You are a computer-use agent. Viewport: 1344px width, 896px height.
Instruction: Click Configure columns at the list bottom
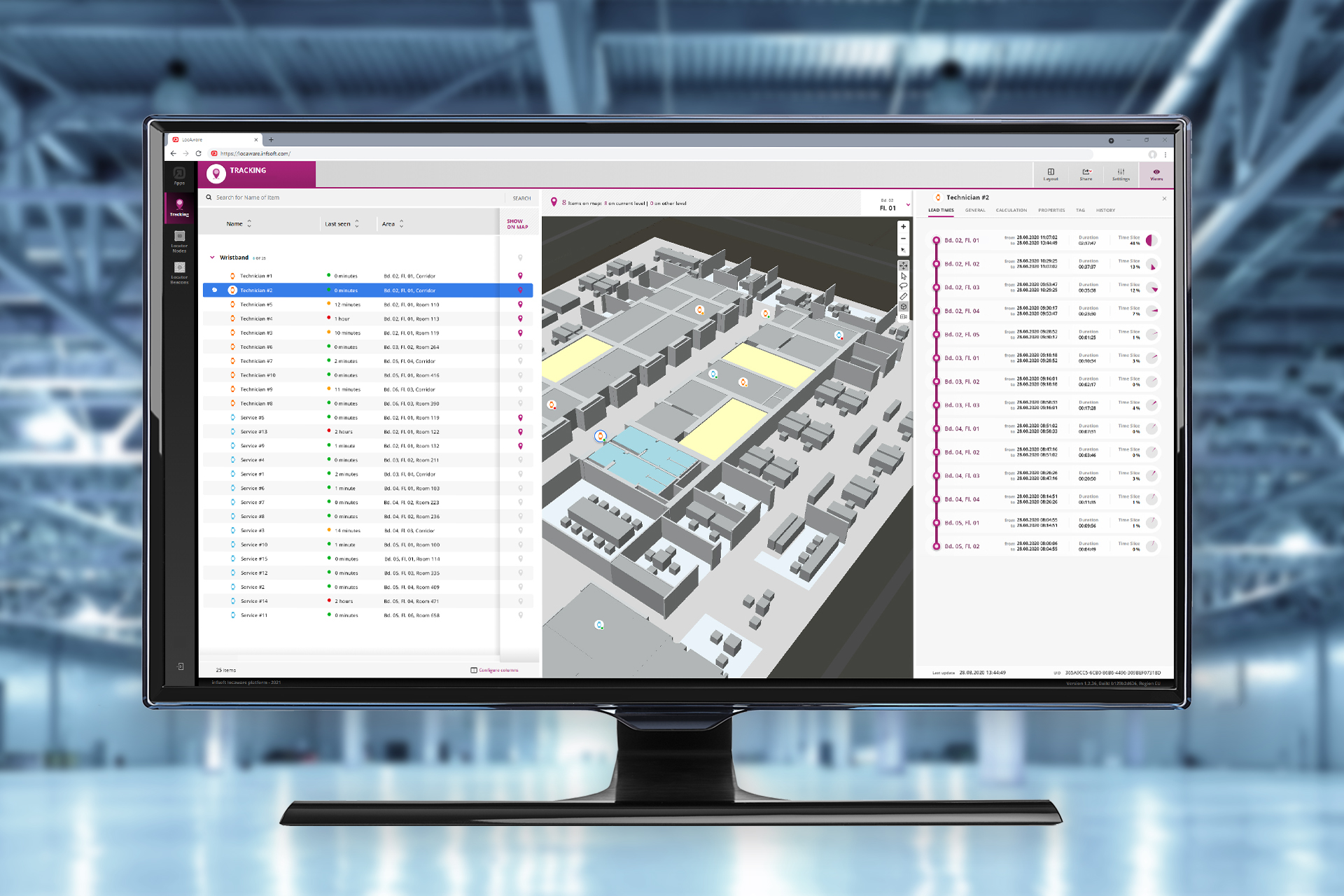click(495, 670)
